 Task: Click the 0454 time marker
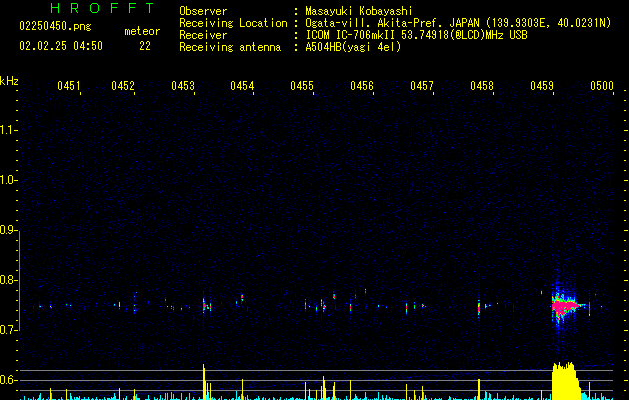[242, 86]
